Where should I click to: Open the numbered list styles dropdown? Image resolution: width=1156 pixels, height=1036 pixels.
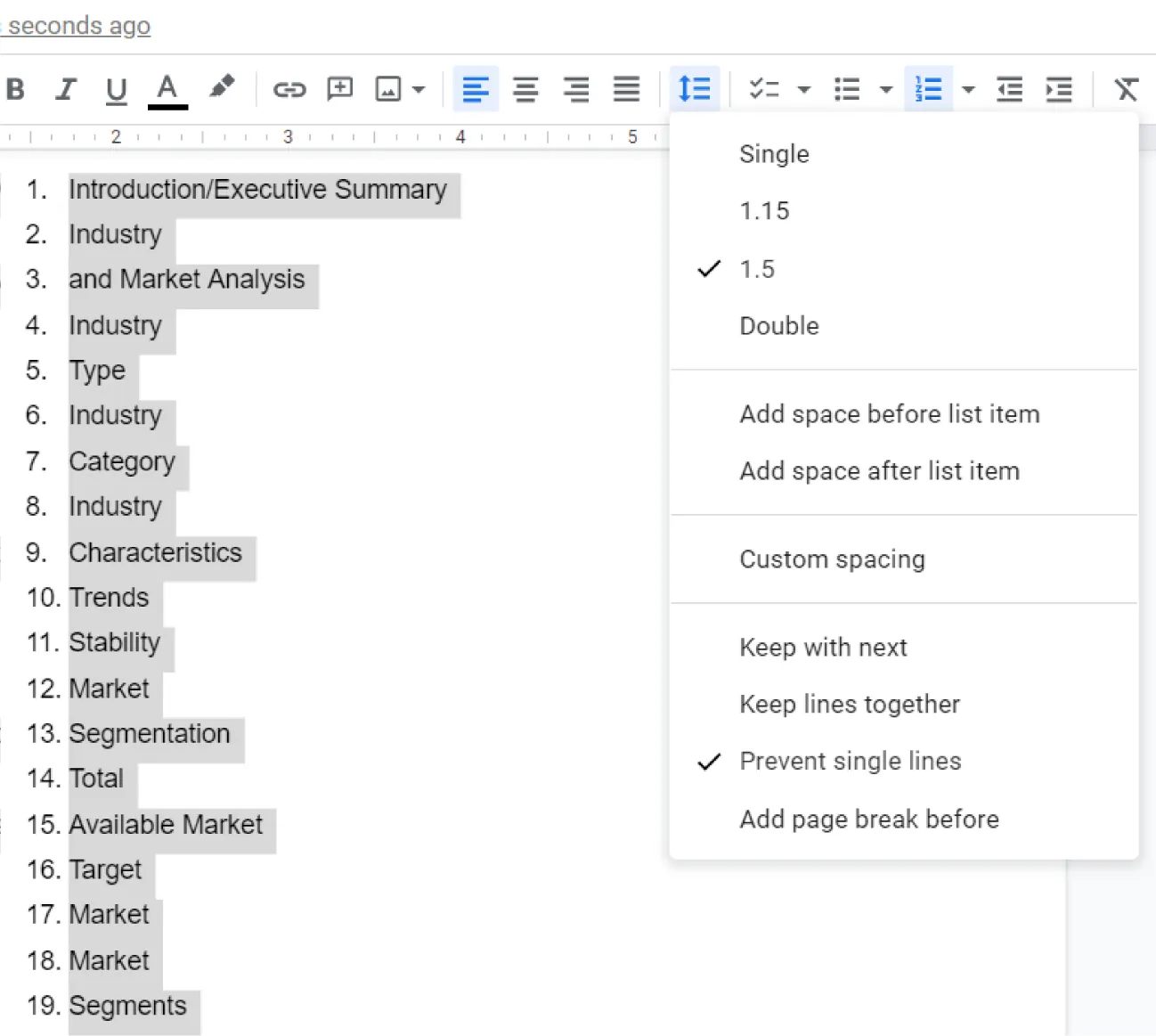pyautogui.click(x=968, y=89)
